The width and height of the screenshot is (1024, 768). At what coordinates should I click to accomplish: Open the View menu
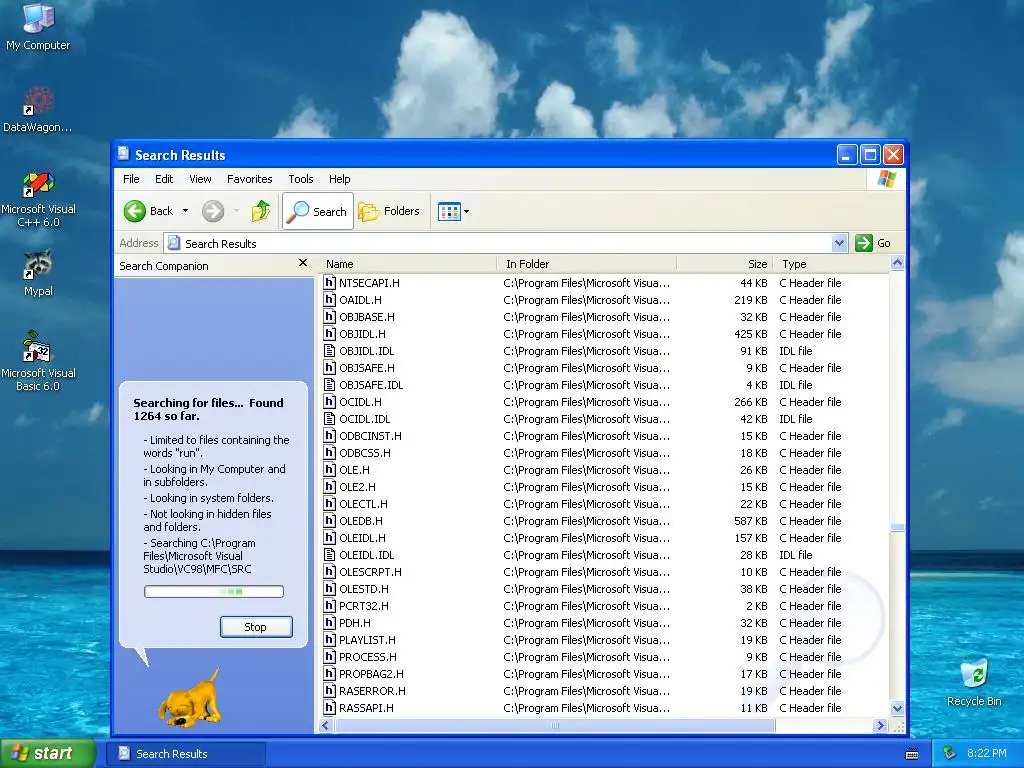pyautogui.click(x=200, y=179)
